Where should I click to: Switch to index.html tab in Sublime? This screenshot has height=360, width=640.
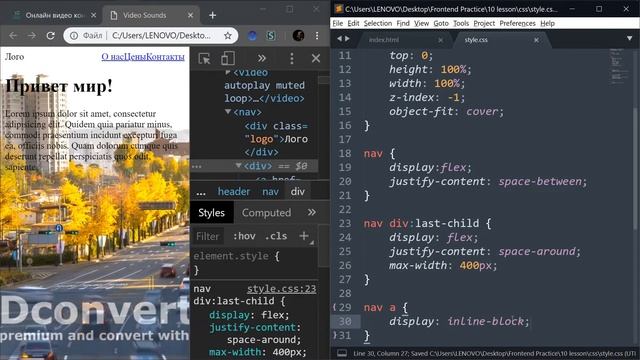pyautogui.click(x=384, y=40)
